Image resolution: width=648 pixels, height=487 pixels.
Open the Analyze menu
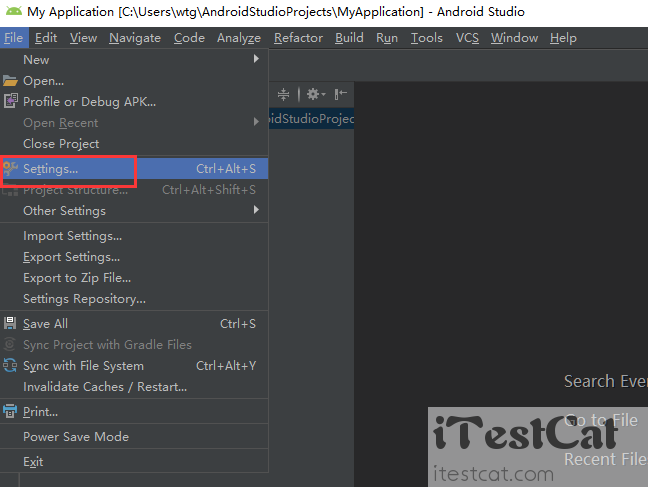point(239,38)
